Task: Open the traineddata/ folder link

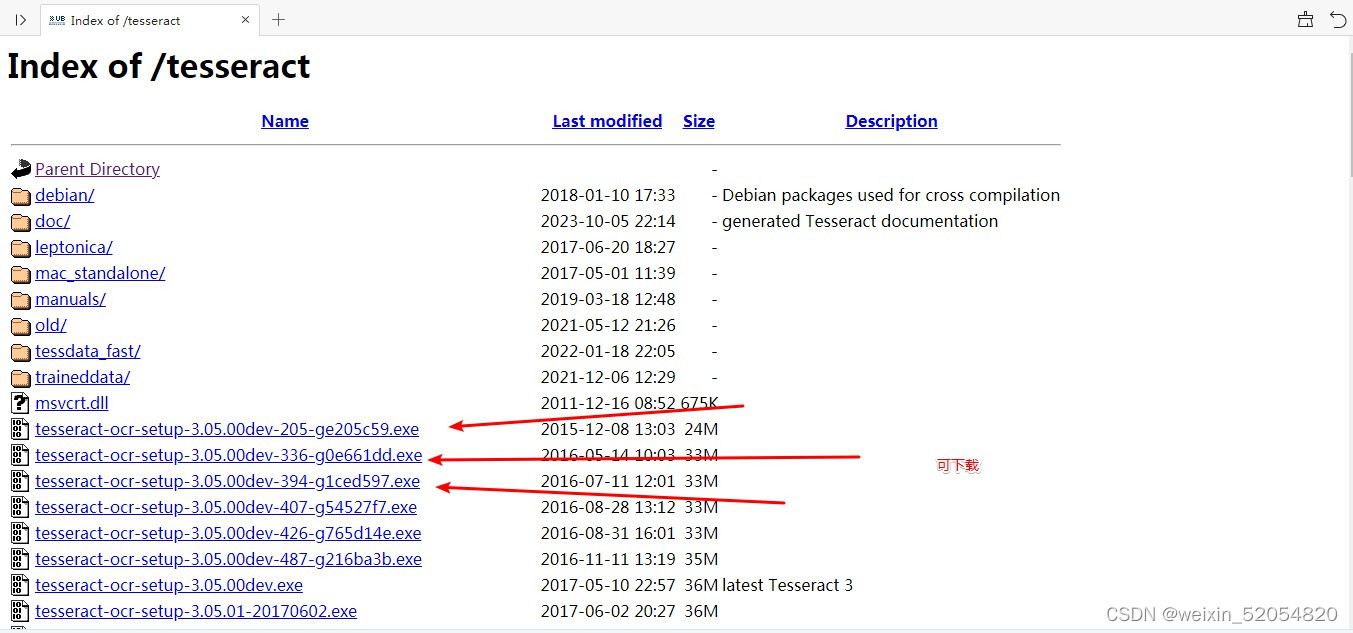Action: 82,377
